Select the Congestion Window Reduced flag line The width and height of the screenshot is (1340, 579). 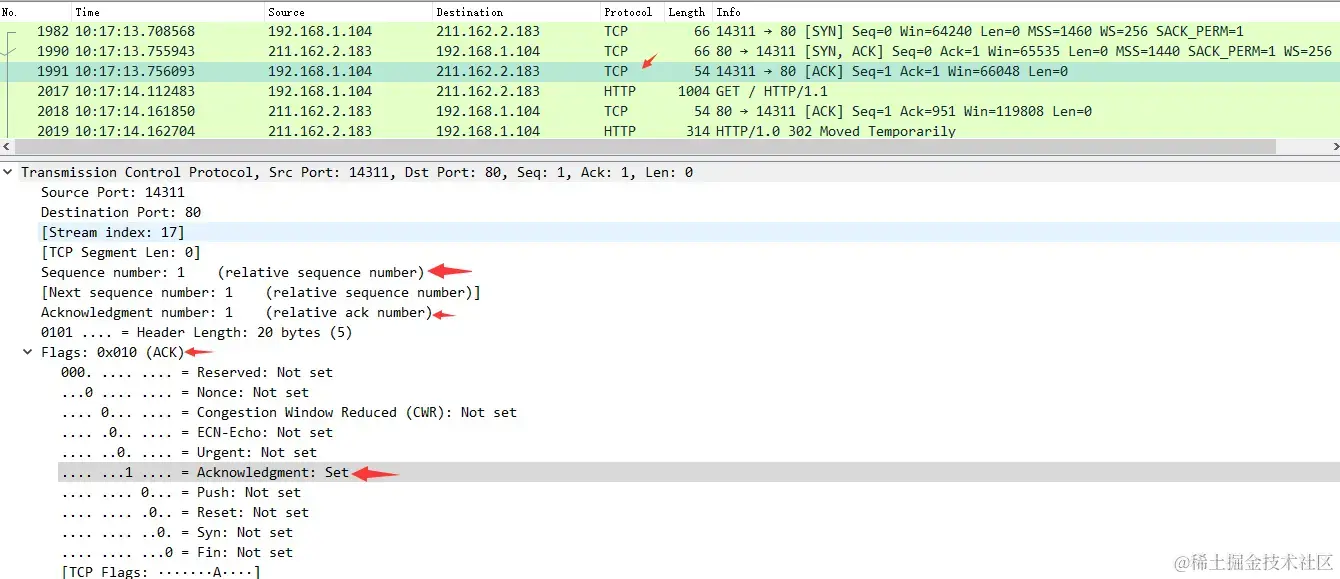[289, 412]
